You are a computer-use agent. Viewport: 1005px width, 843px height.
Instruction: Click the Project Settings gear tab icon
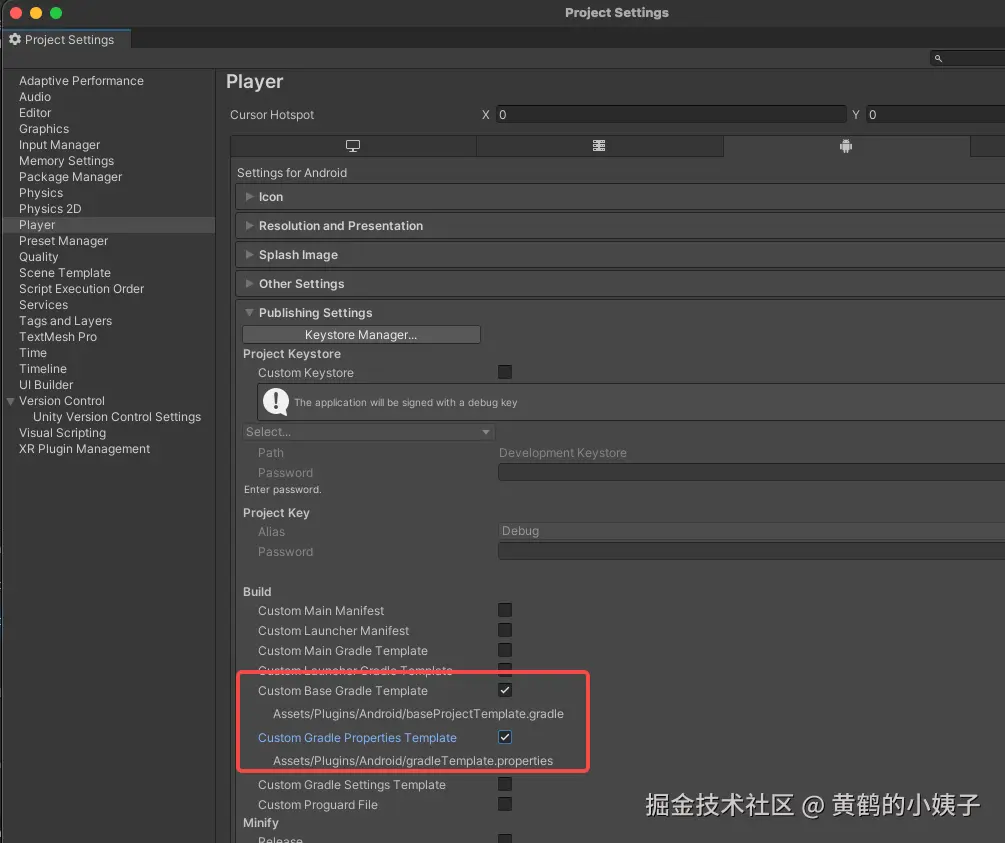15,39
